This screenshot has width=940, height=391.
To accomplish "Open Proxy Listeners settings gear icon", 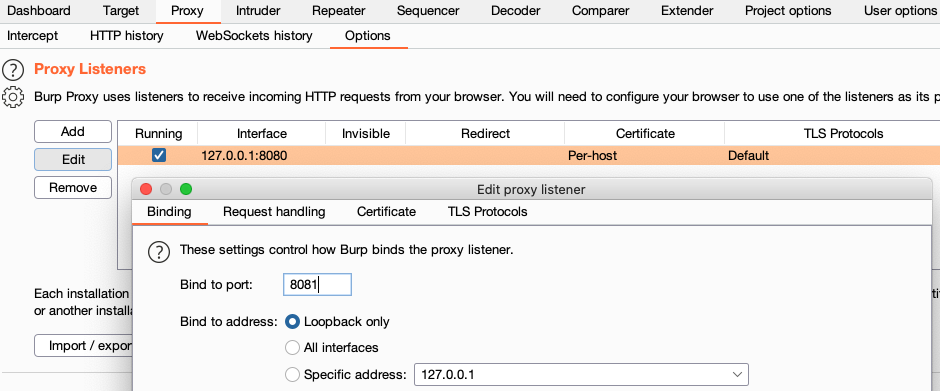I will tap(13, 97).
